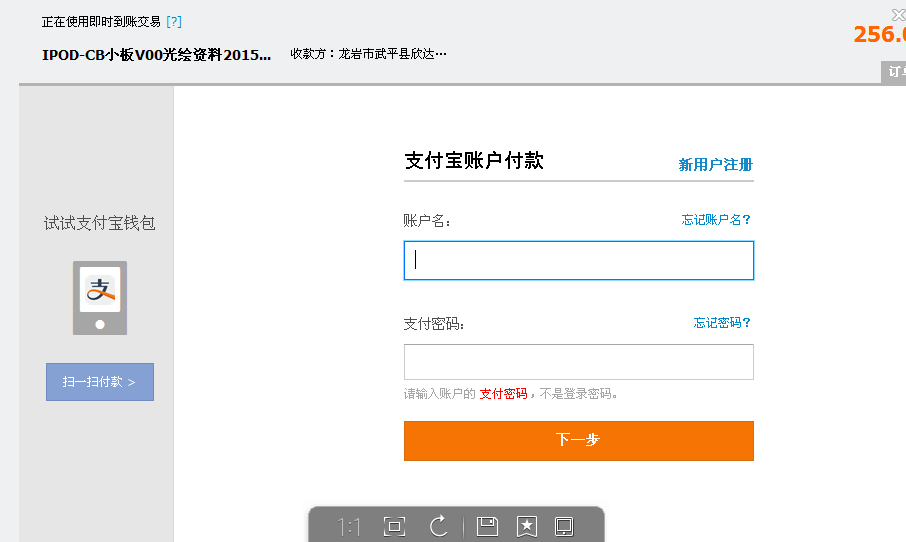Rotate the image with the rotate icon
Screen dimensions: 906x542
[x=439, y=526]
